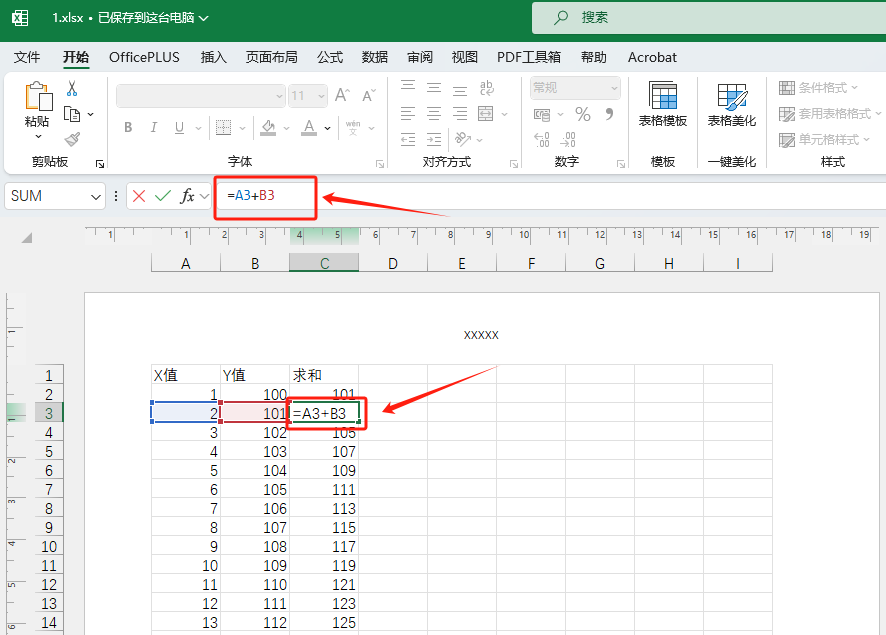Image resolution: width=886 pixels, height=635 pixels.
Task: Click the Cut scissors icon
Action: click(x=72, y=89)
